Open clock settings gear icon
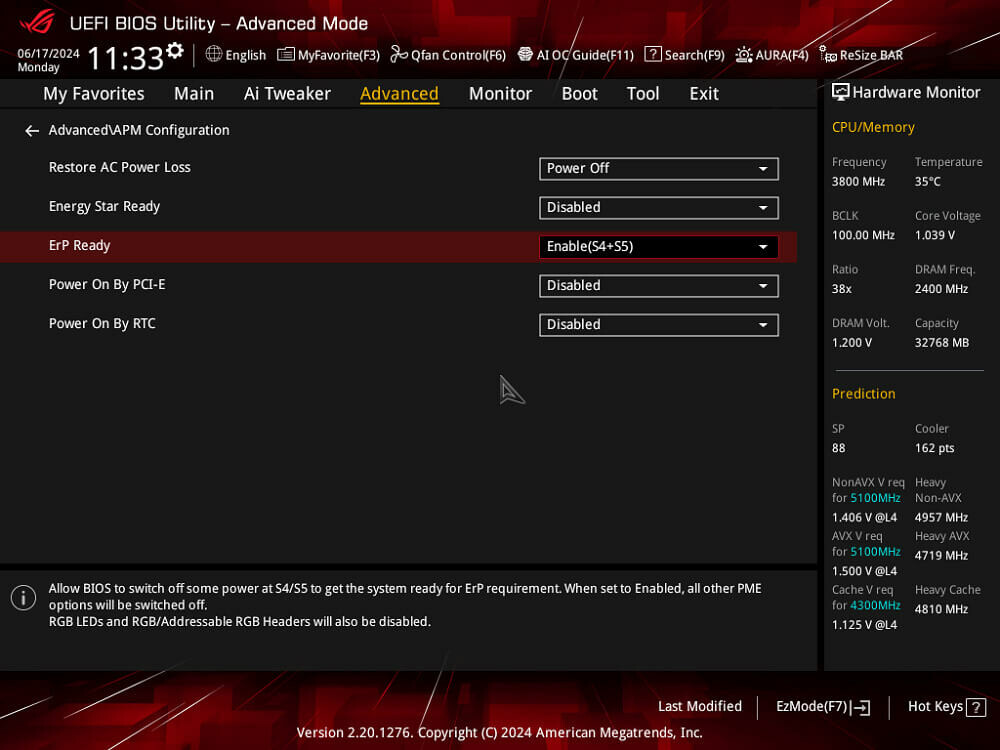The image size is (1000, 750). coord(175,50)
